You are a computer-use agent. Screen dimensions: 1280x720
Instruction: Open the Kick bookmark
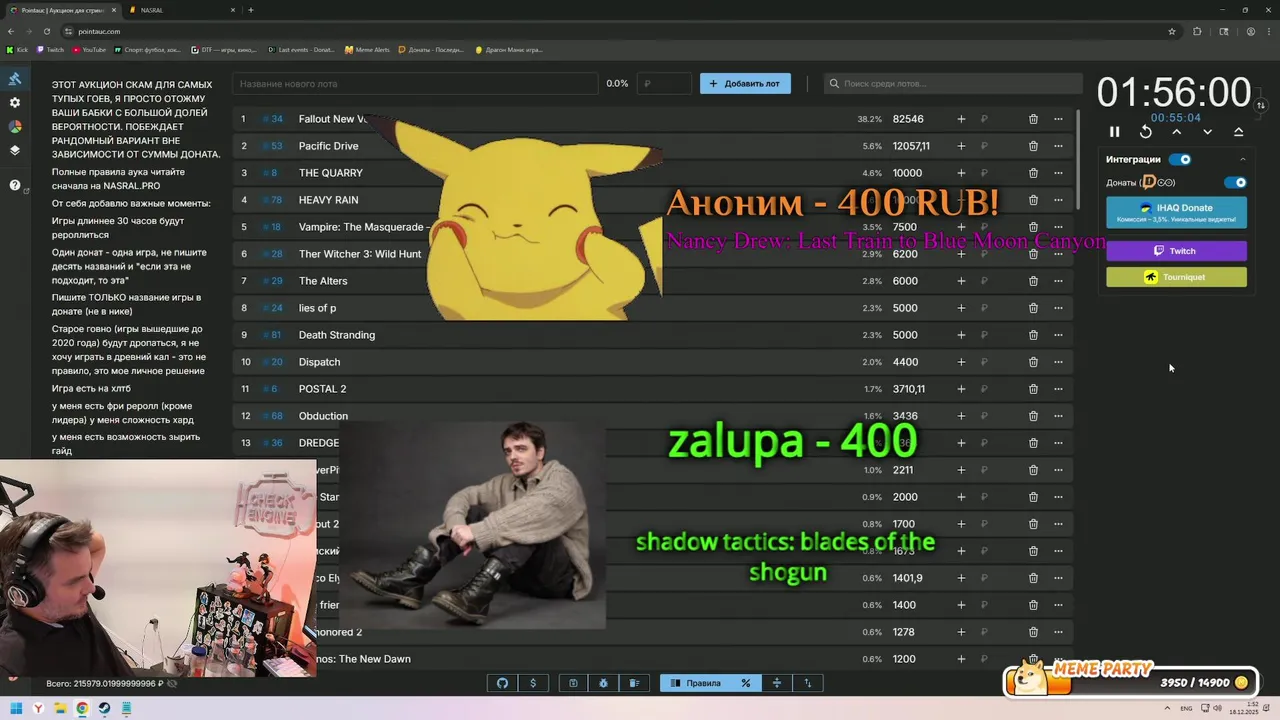click(18, 50)
